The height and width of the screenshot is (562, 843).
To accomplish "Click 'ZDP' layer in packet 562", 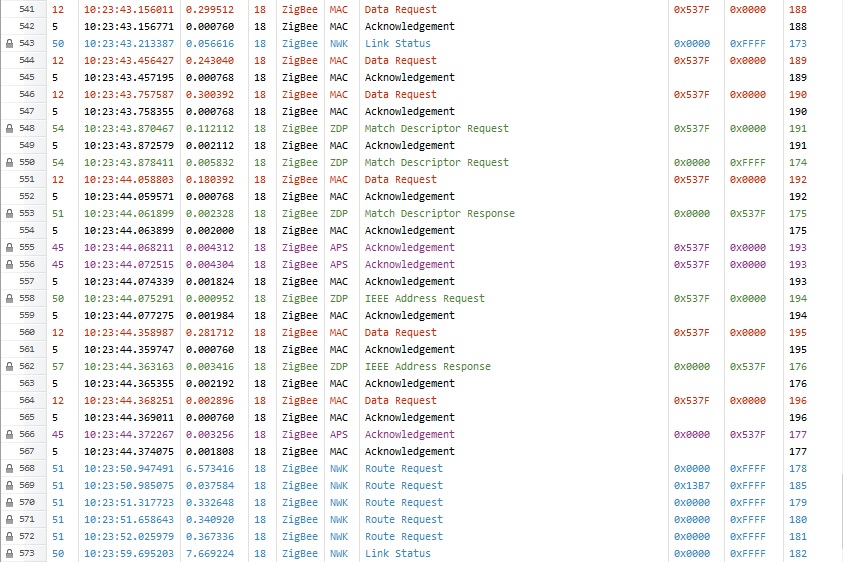I will coord(339,367).
